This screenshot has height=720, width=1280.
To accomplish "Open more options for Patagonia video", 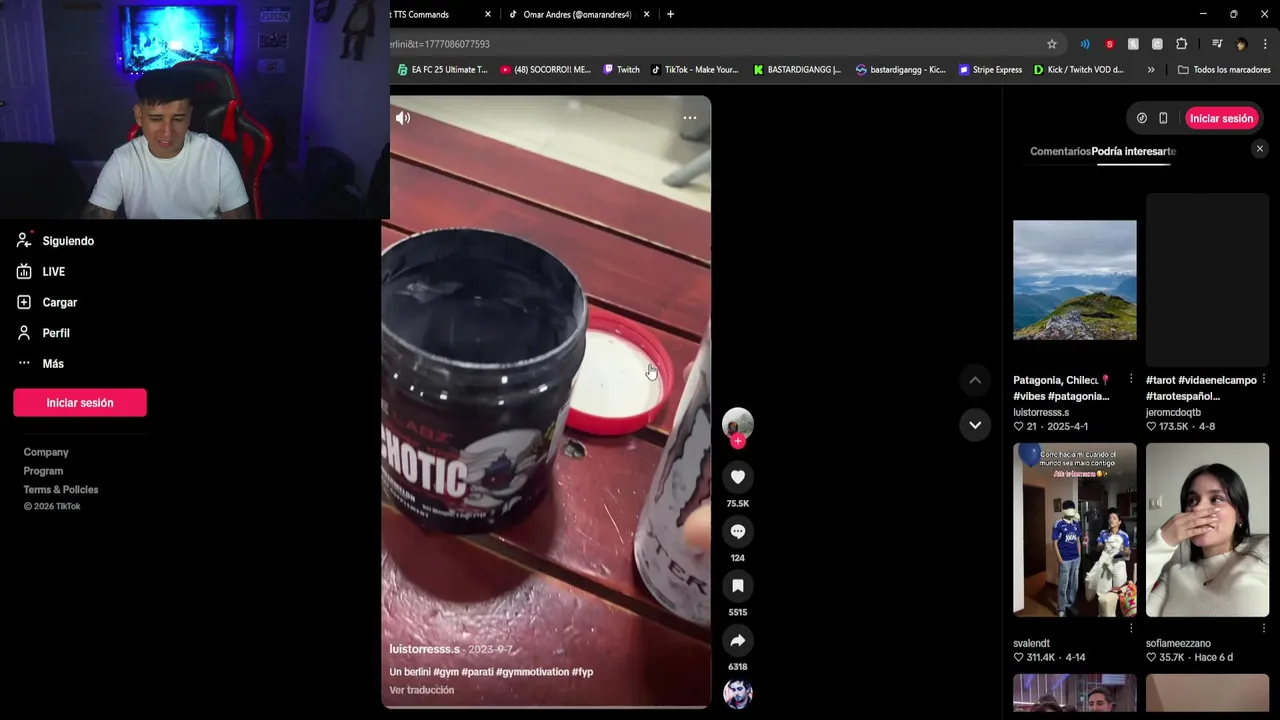I will [1131, 379].
